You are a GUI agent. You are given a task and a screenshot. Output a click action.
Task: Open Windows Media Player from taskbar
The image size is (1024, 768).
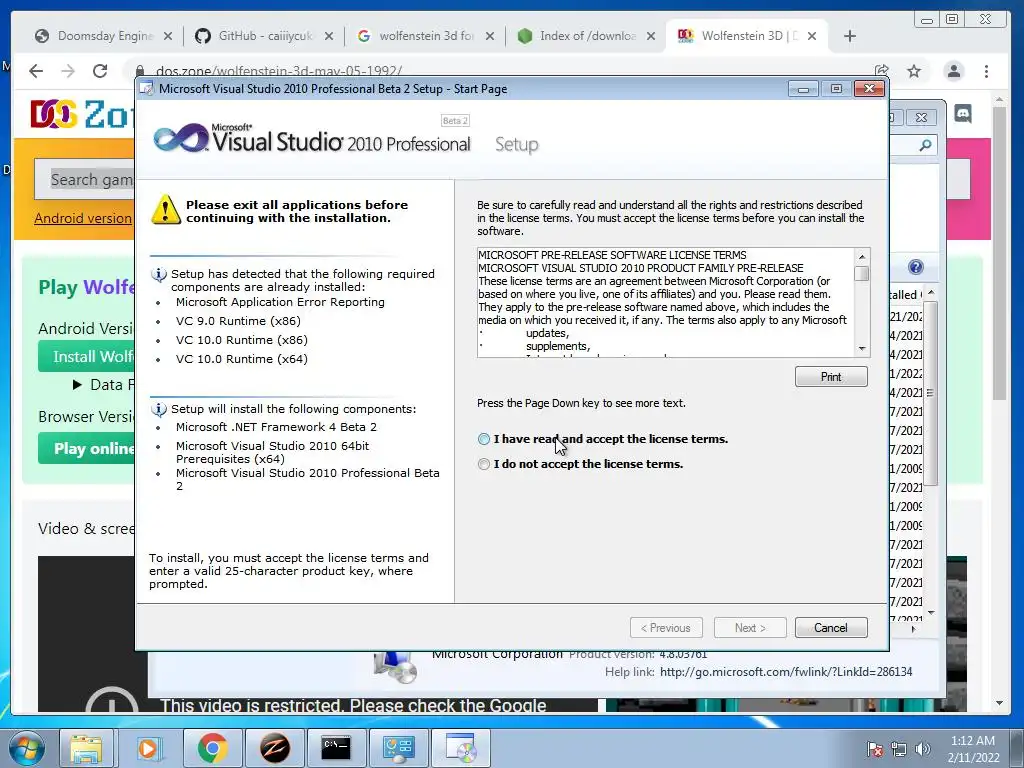pyautogui.click(x=148, y=748)
